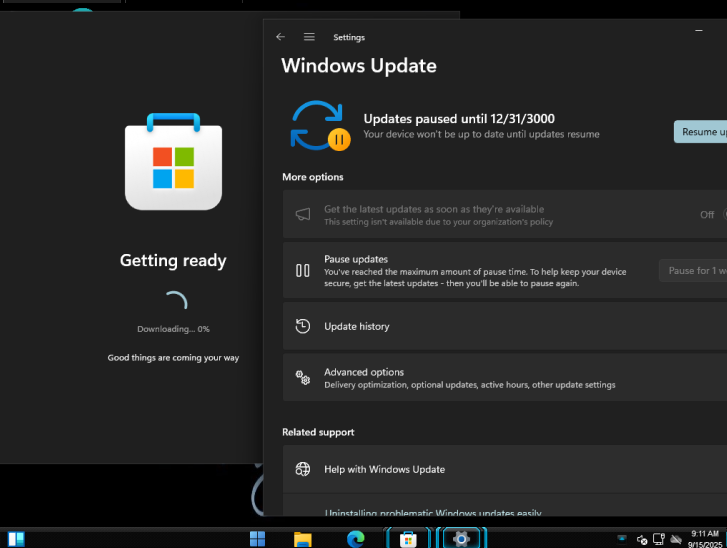
Task: Click the Windows Update page heading
Action: coord(359,65)
